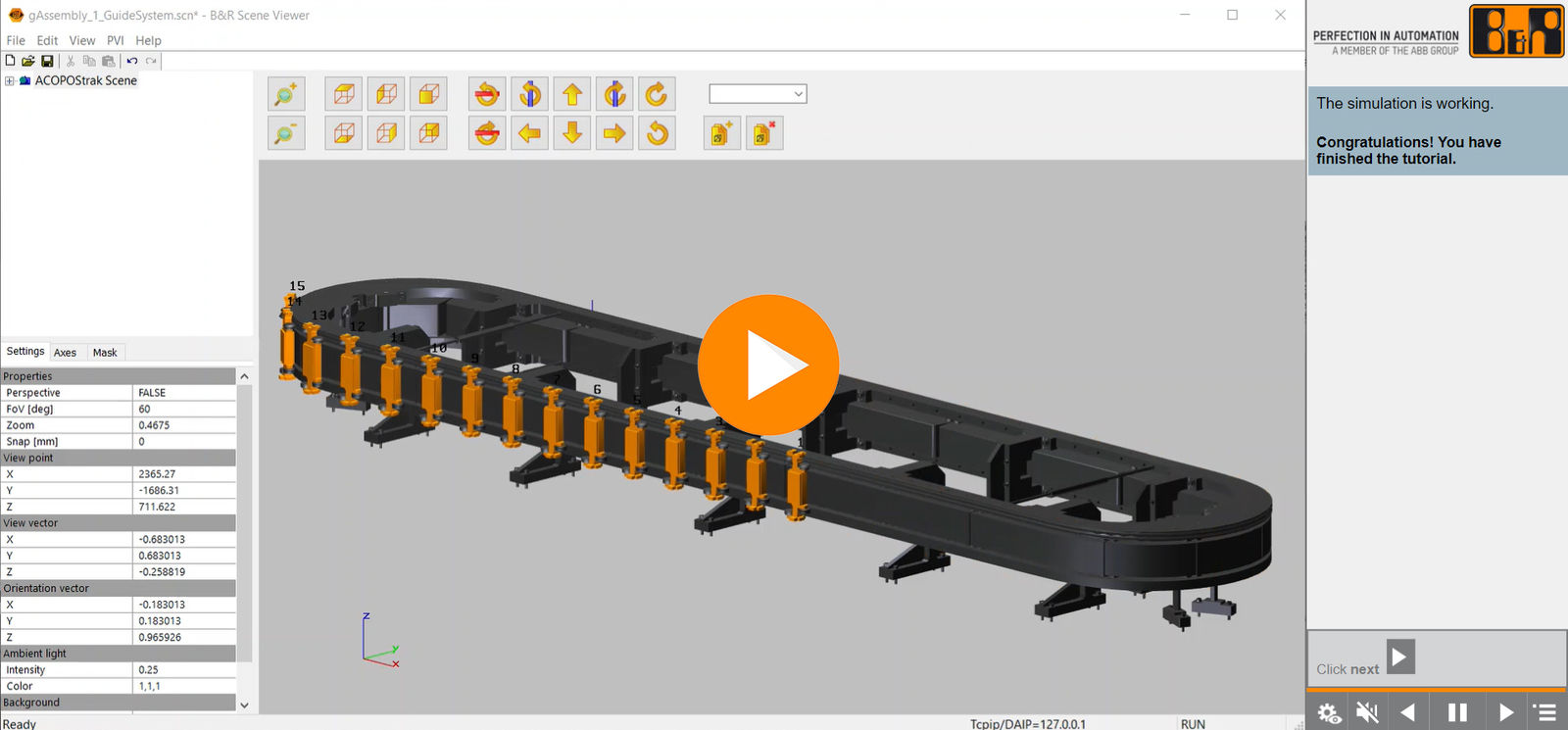Toggle the tutorial sound mute icon
1568x730 pixels.
click(1367, 712)
